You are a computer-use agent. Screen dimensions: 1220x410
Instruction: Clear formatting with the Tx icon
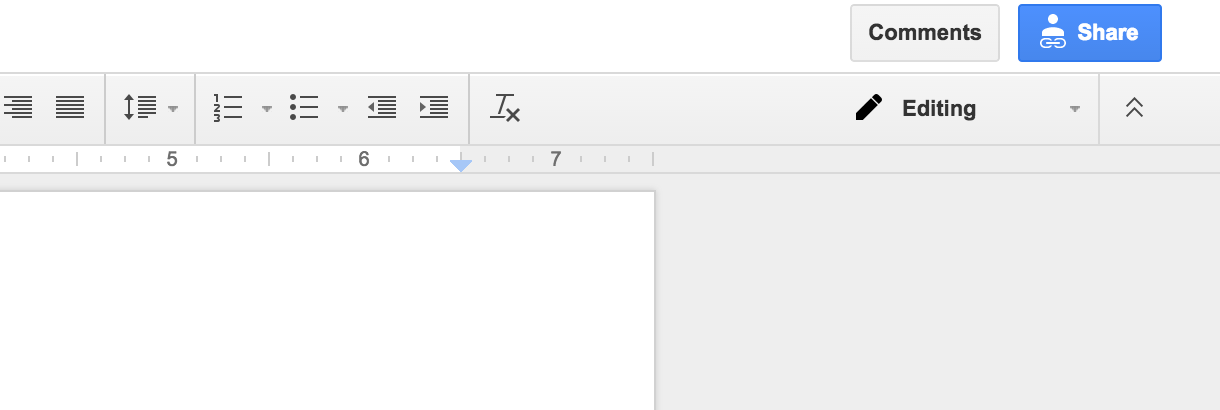pyautogui.click(x=505, y=107)
